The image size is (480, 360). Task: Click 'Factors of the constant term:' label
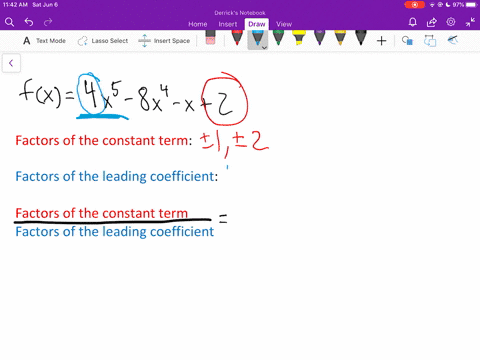[x=104, y=140]
